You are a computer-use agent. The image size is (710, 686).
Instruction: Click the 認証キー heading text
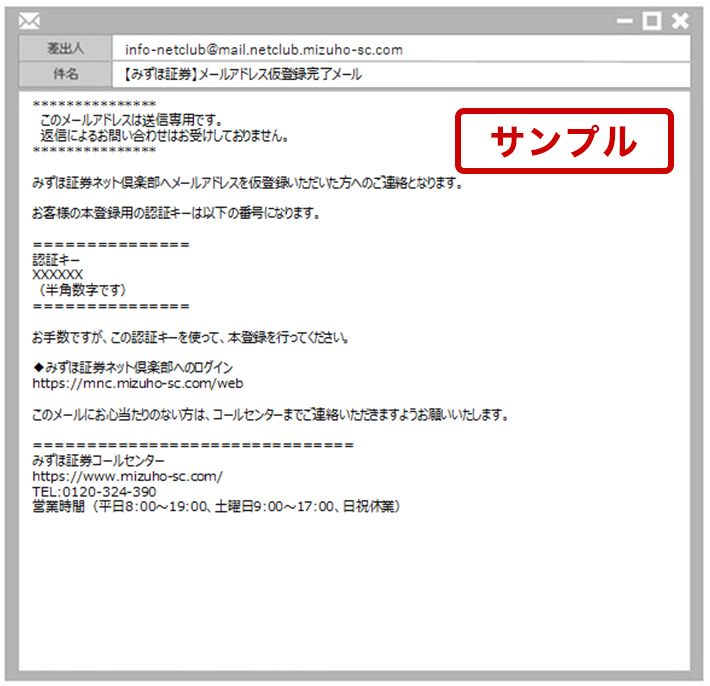coord(56,260)
